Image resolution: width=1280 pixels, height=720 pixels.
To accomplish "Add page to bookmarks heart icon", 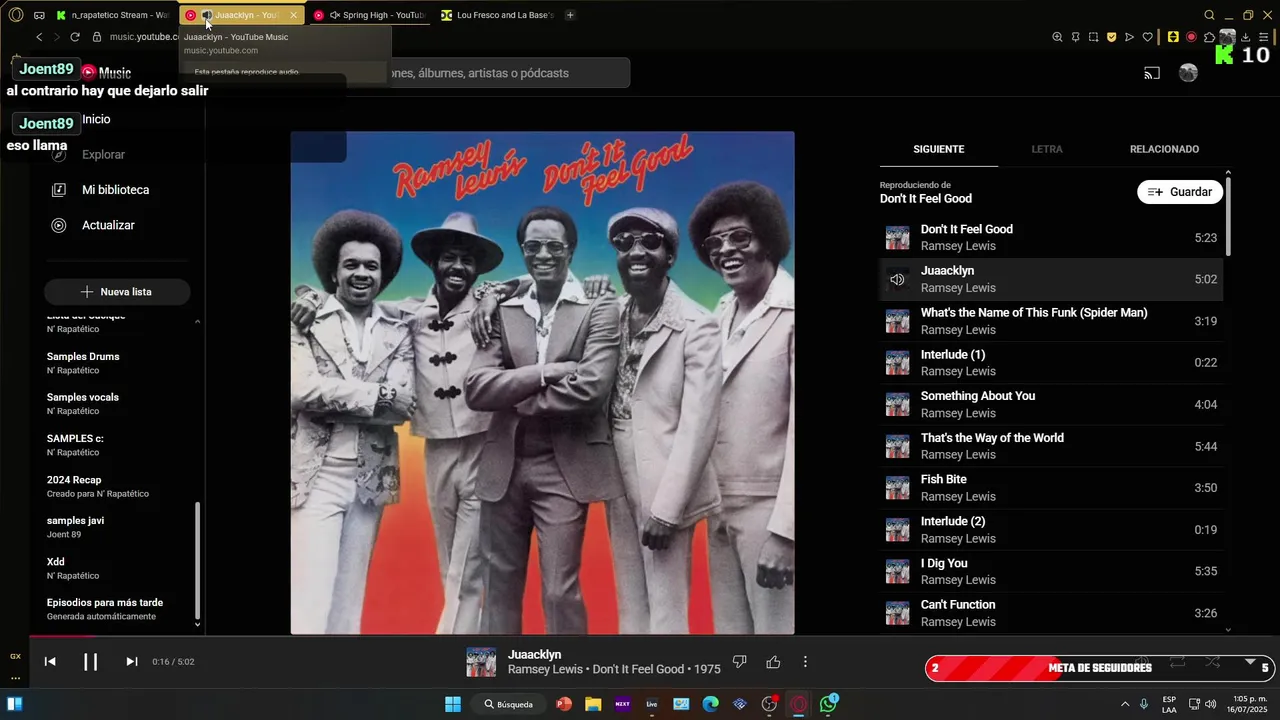I will click(1147, 37).
